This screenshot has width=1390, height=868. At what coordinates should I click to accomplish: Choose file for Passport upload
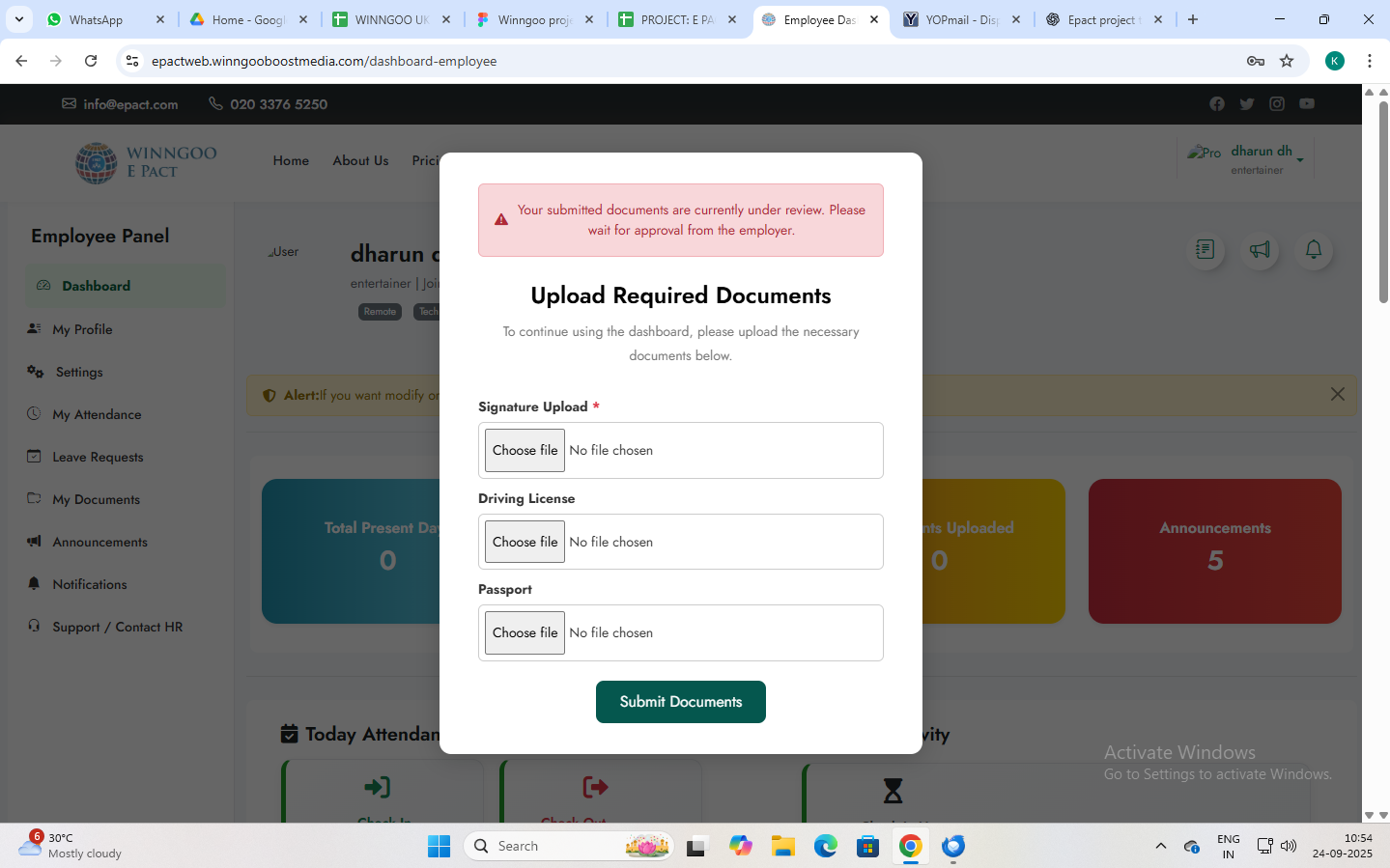point(525,632)
